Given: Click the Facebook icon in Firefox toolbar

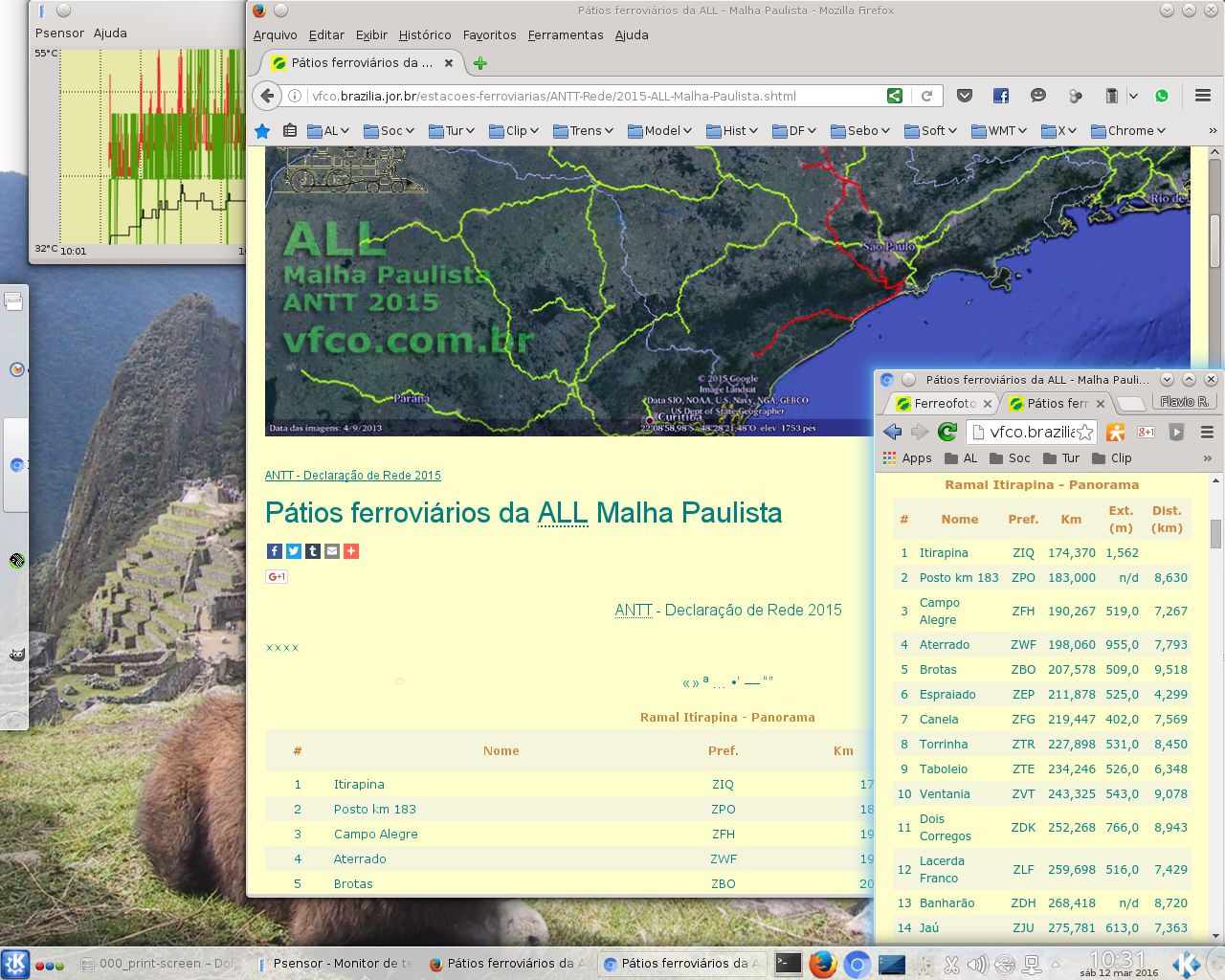Looking at the screenshot, I should (x=1001, y=96).
